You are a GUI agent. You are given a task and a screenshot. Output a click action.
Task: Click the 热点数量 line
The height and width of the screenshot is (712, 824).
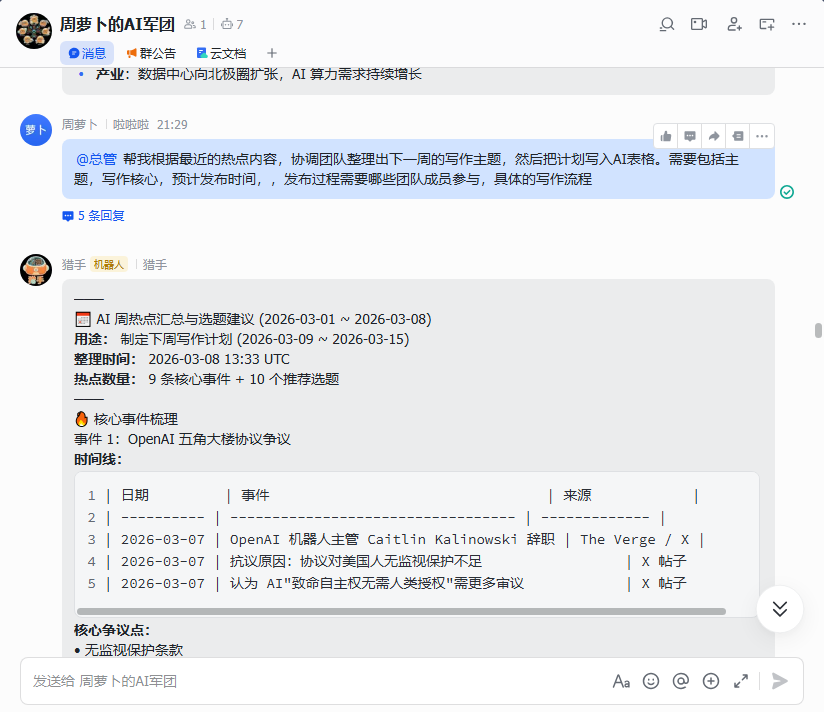[207, 379]
